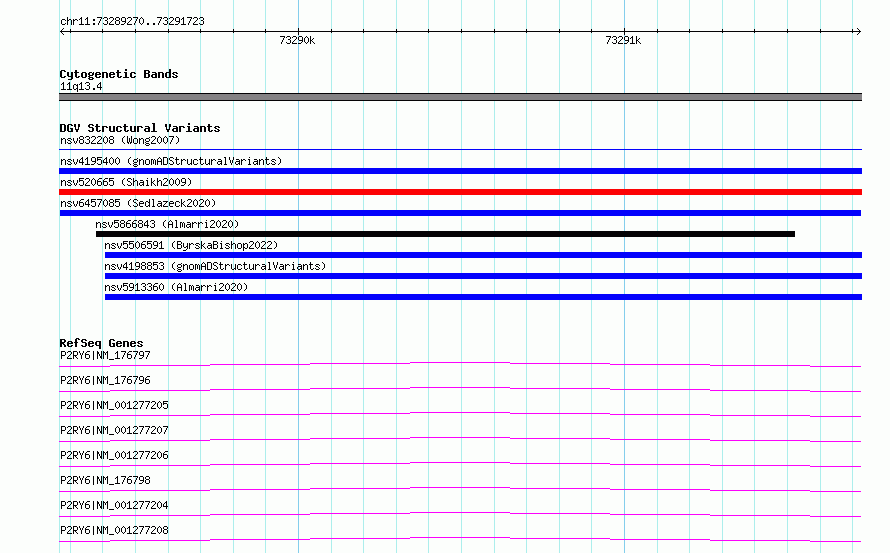
Task: Open transcript P2RY6|NM_176798 label
Action: (105, 480)
